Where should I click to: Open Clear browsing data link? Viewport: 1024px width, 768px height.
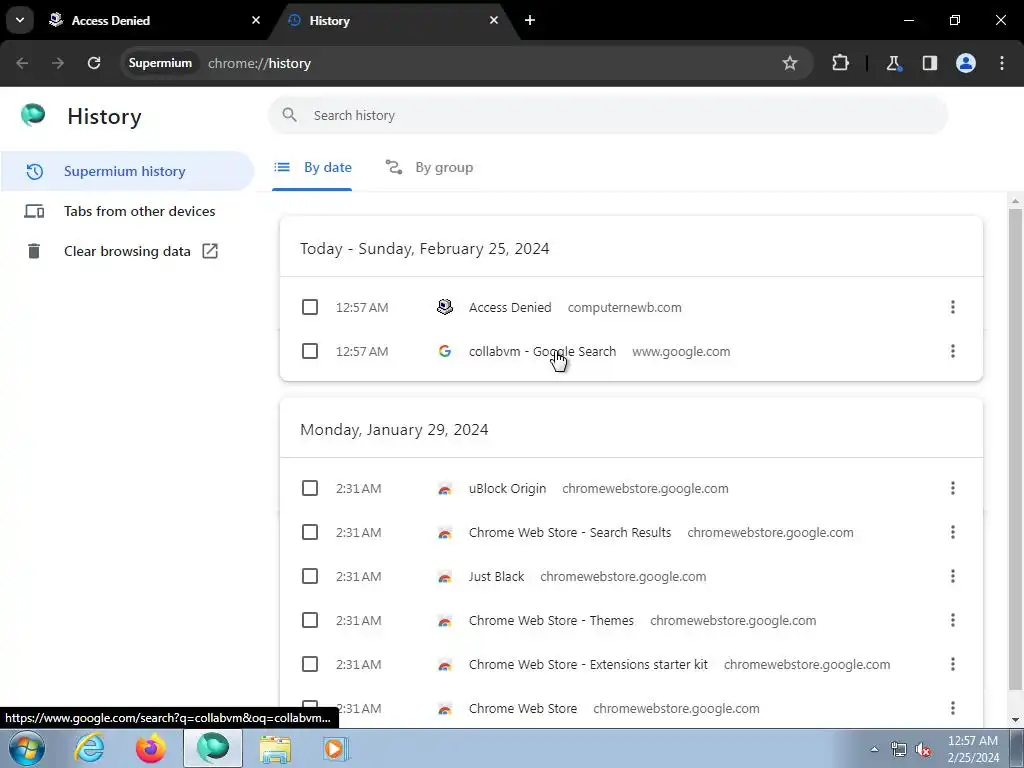click(127, 251)
